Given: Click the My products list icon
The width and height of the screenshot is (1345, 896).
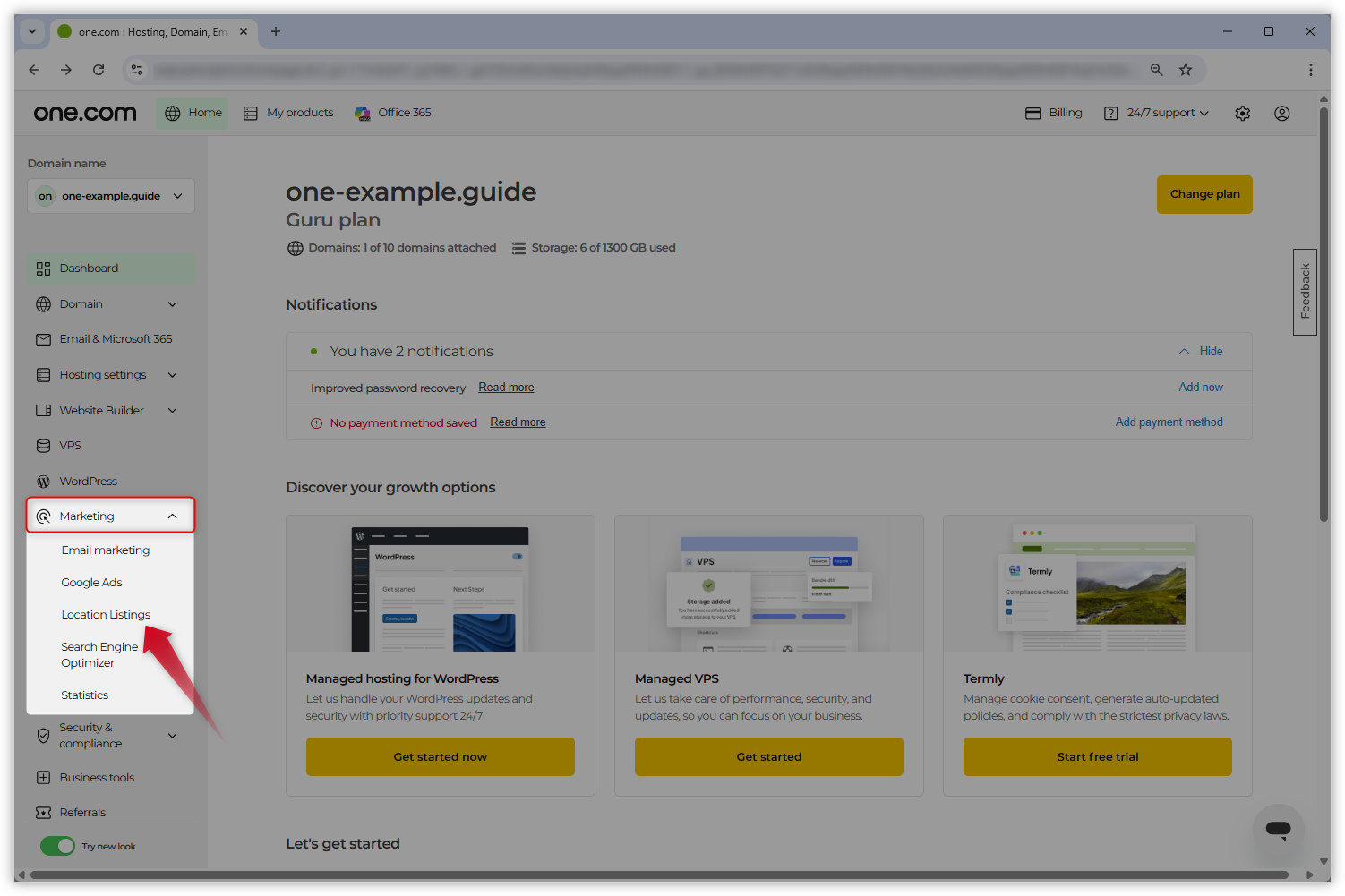Looking at the screenshot, I should [251, 114].
